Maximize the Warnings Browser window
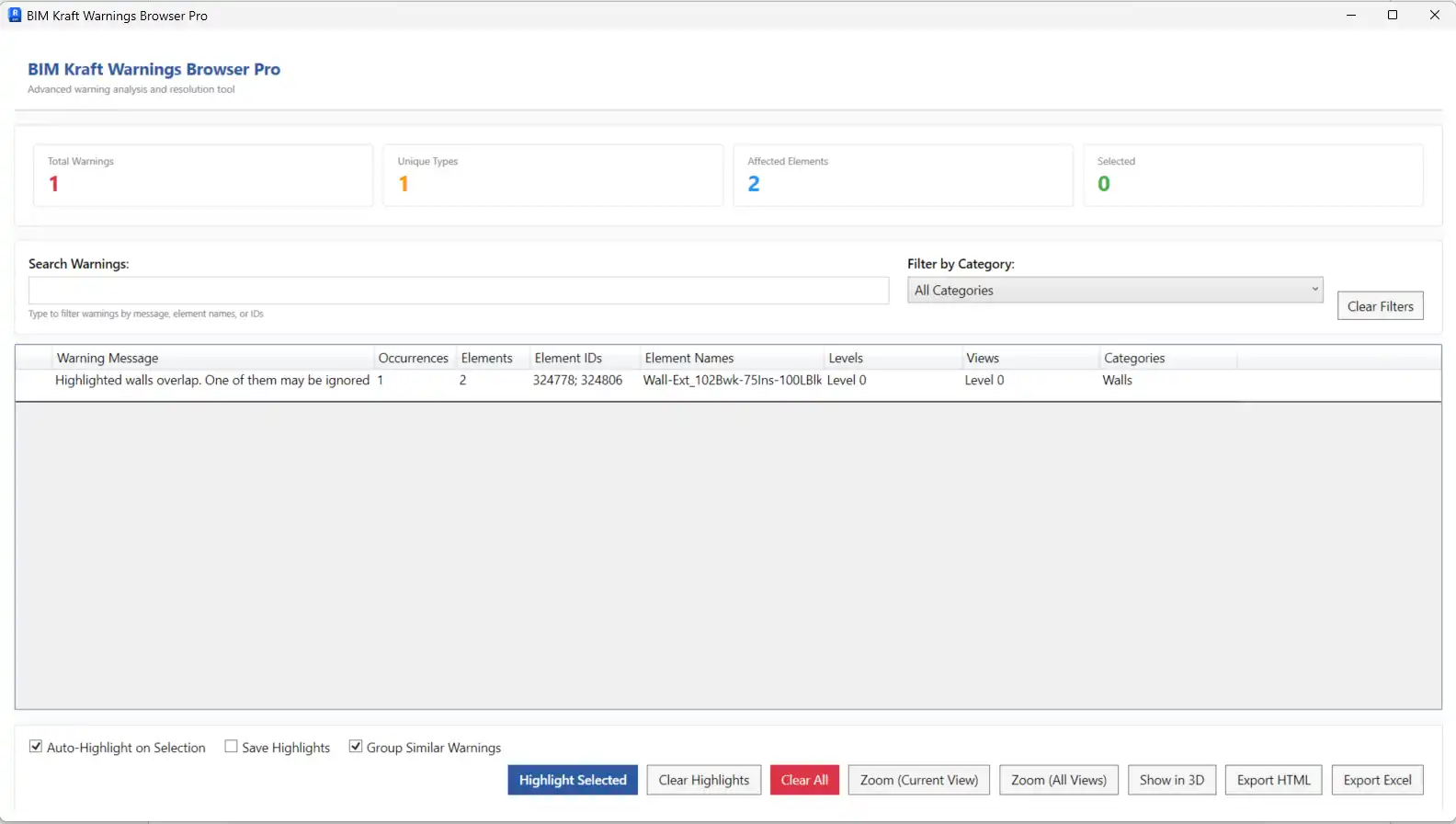Screen dimensions: 1456x824 pos(1393,15)
